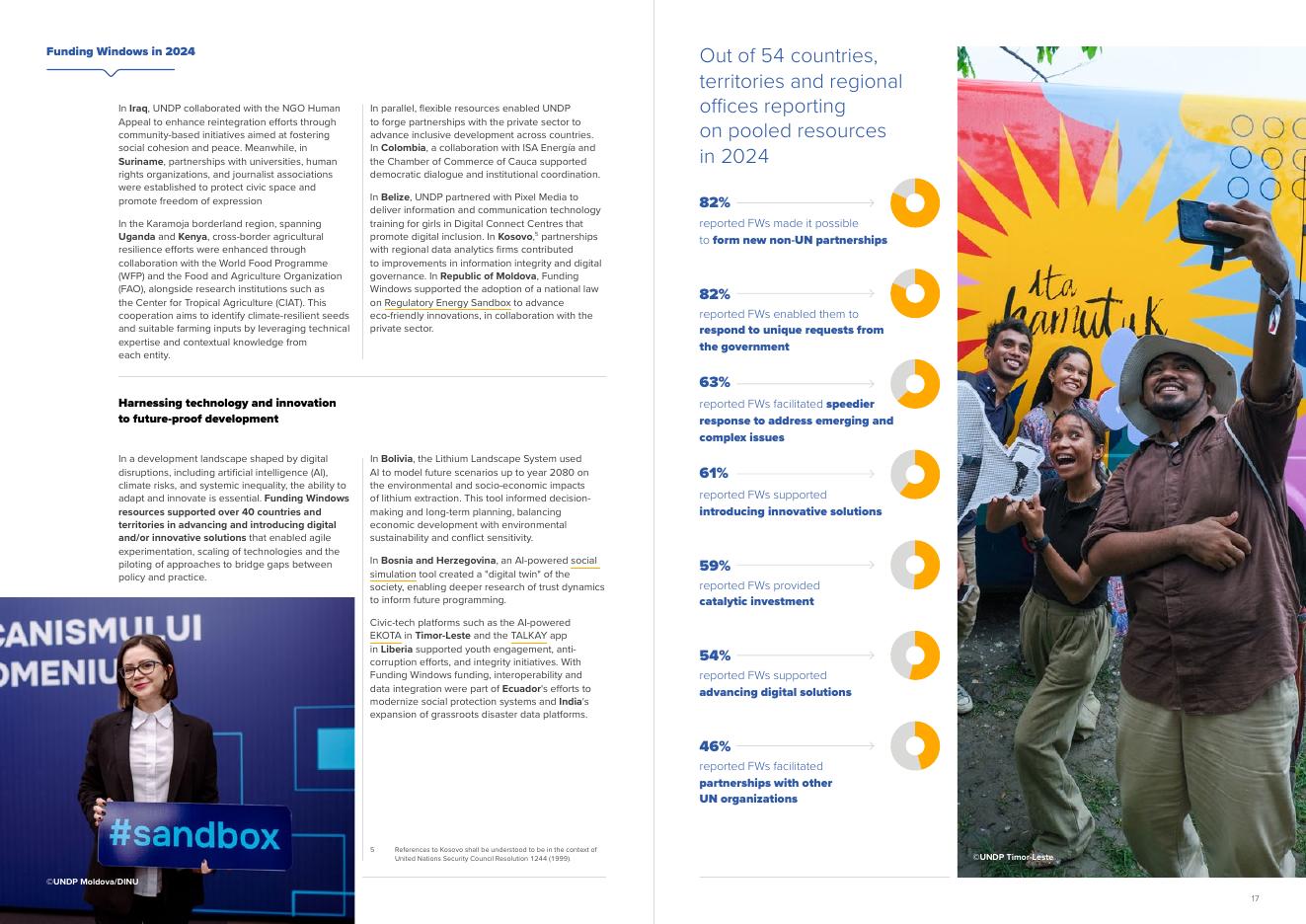Click the 46% statistic figure
Image resolution: width=1306 pixels, height=924 pixels.
click(715, 746)
